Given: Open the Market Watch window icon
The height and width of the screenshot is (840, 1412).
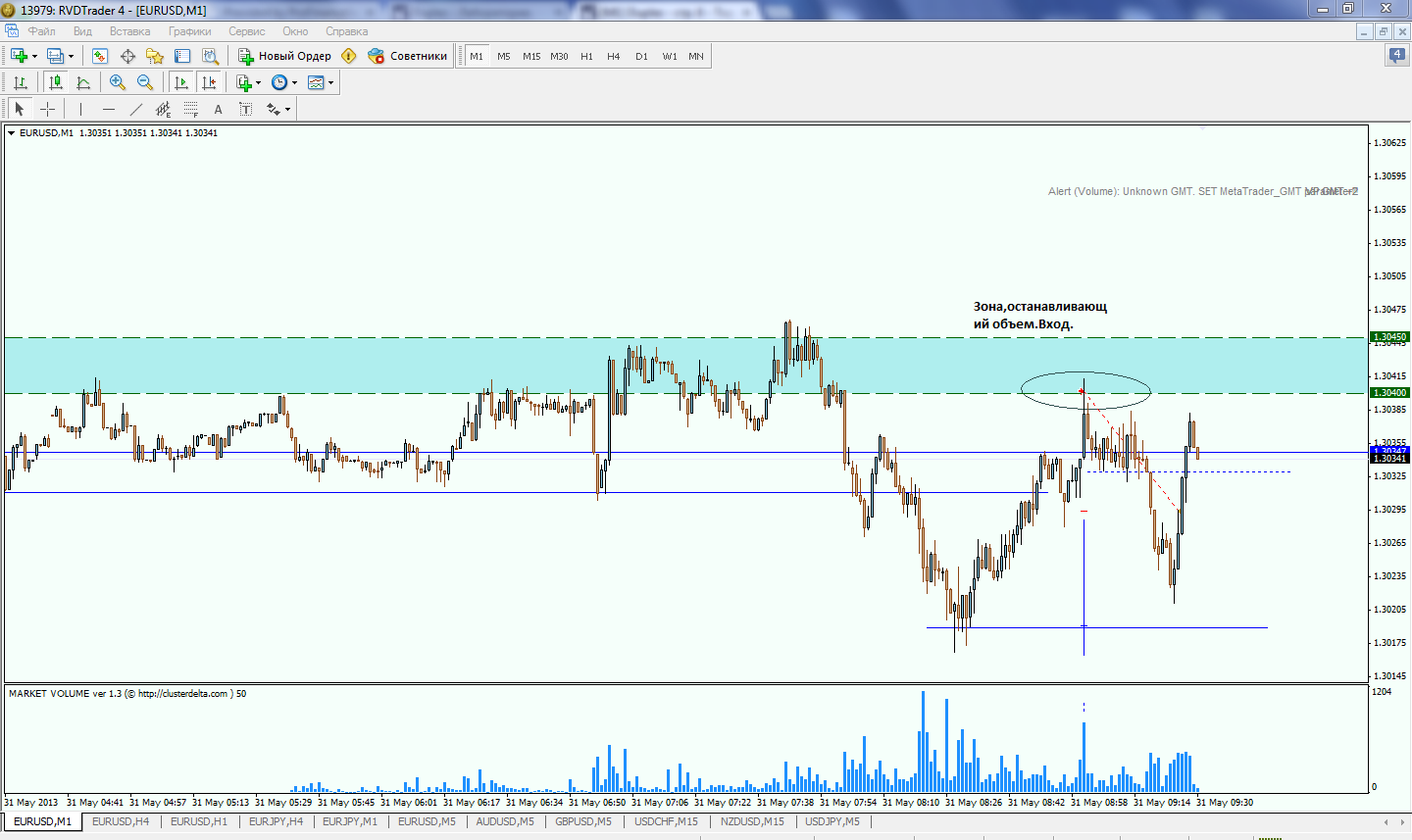Looking at the screenshot, I should (99, 56).
